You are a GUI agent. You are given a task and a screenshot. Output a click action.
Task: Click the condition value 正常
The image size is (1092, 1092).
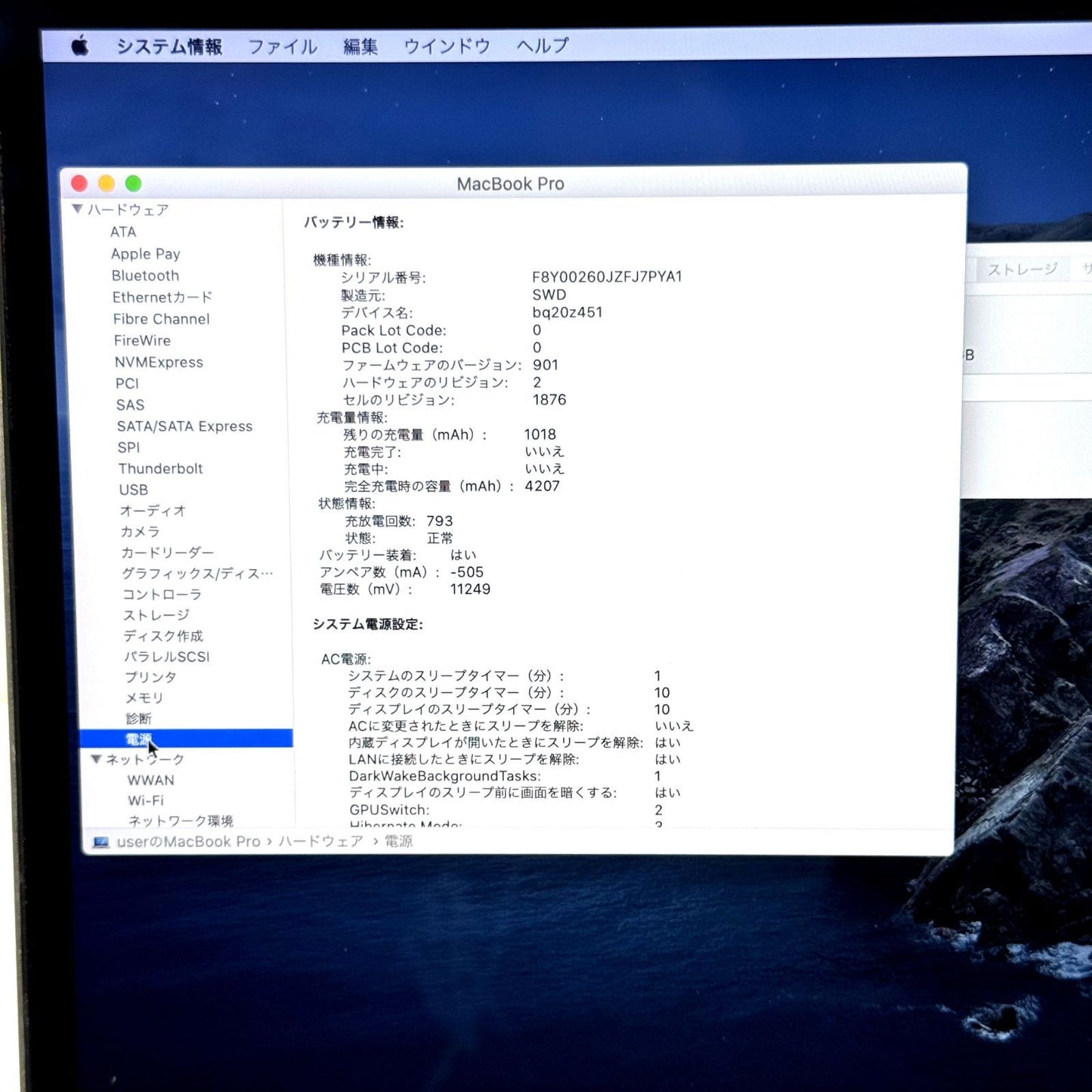tap(441, 538)
